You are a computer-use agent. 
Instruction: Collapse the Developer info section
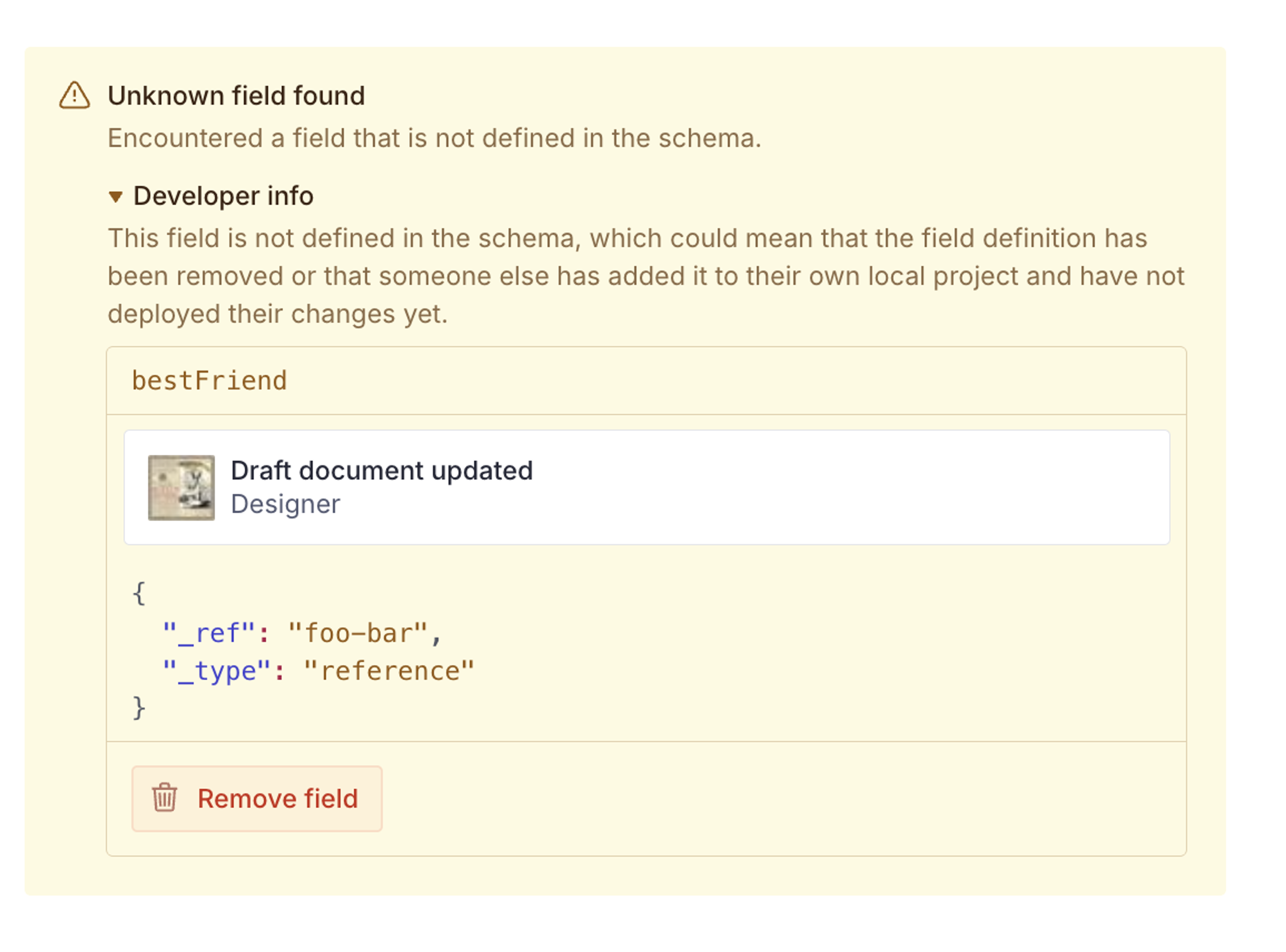click(224, 197)
